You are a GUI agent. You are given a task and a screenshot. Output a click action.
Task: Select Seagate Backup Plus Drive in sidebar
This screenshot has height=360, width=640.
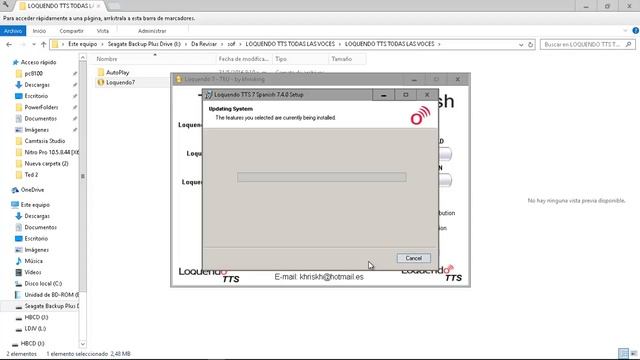(x=51, y=306)
